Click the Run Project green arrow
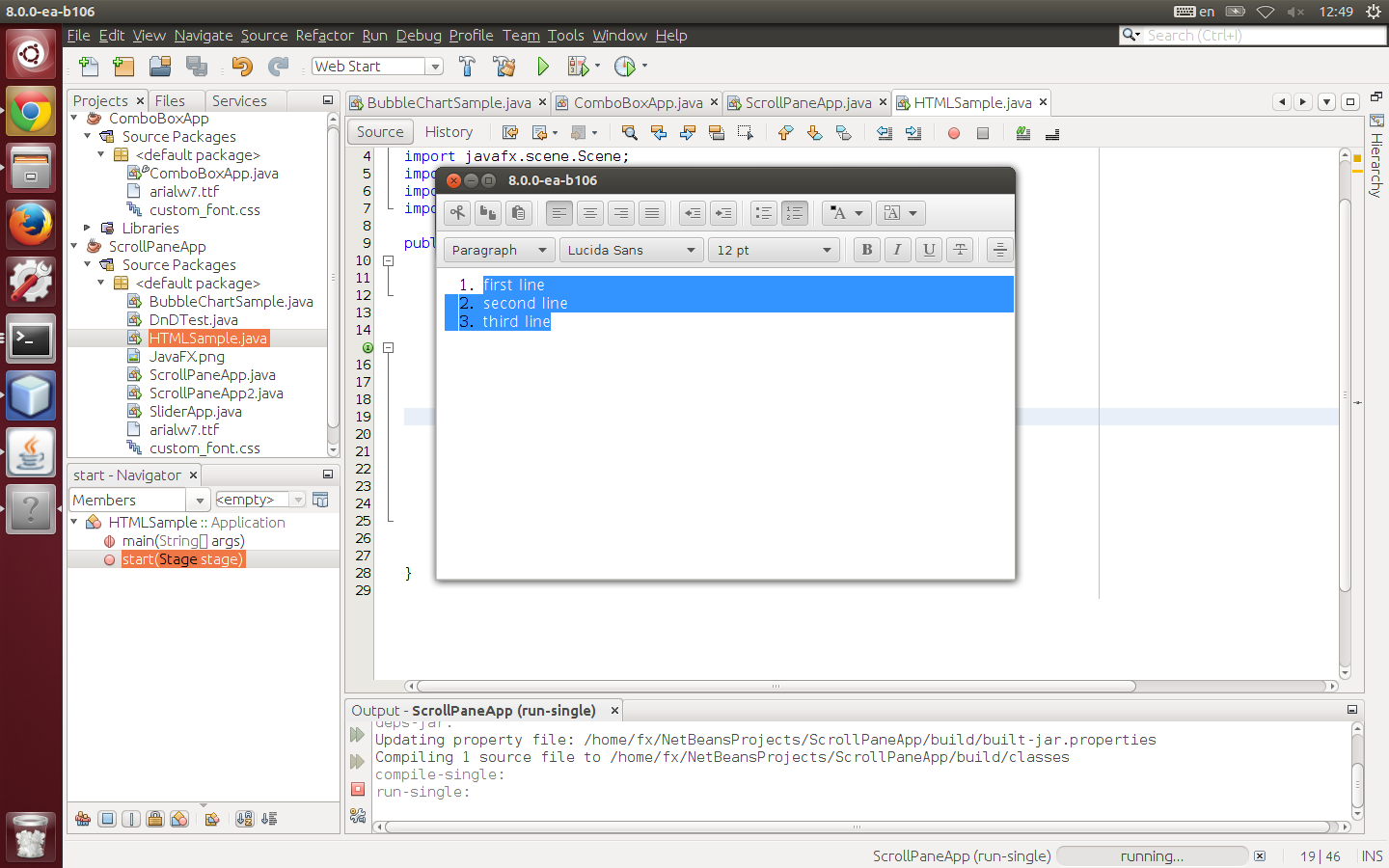The height and width of the screenshot is (868, 1389). (543, 67)
